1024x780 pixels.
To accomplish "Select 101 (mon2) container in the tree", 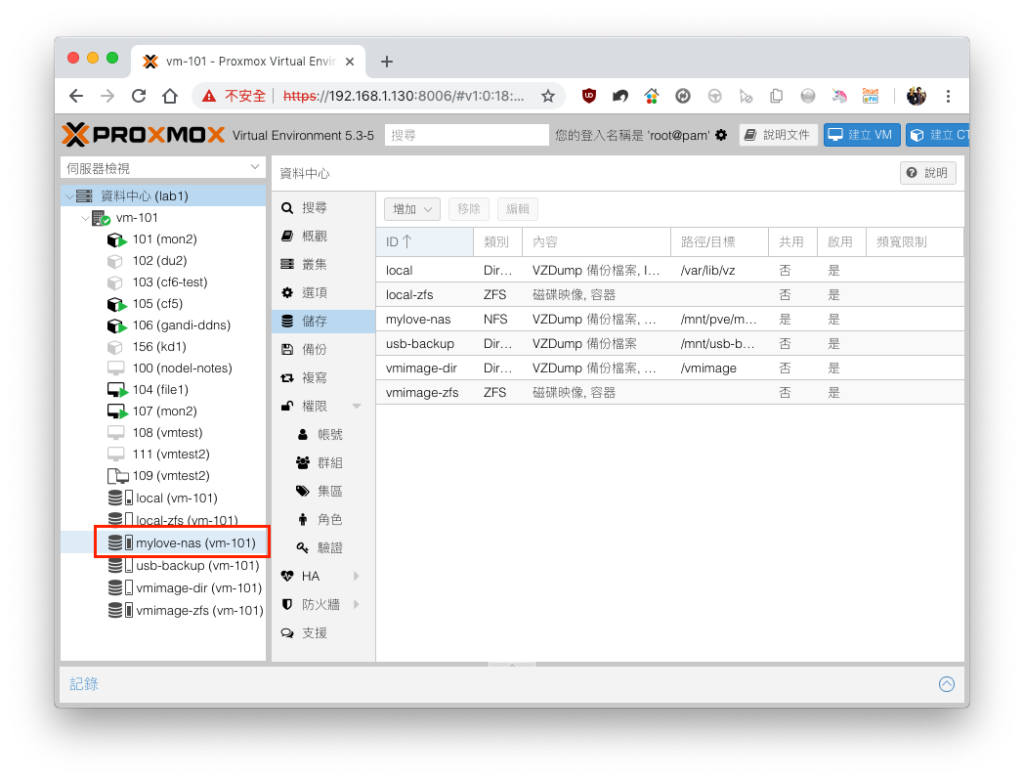I will [165, 239].
